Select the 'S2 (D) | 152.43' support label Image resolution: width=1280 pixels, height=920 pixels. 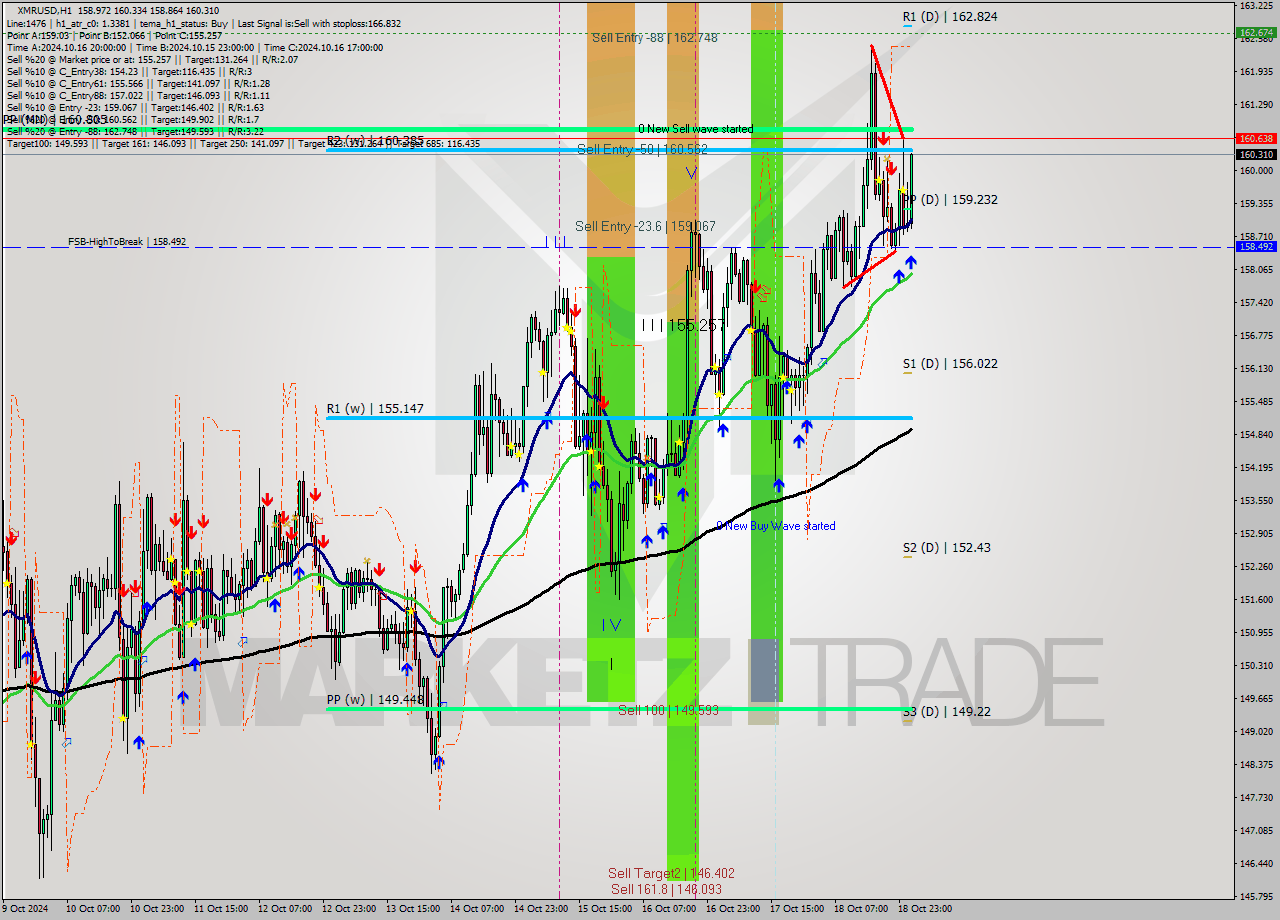(x=946, y=548)
